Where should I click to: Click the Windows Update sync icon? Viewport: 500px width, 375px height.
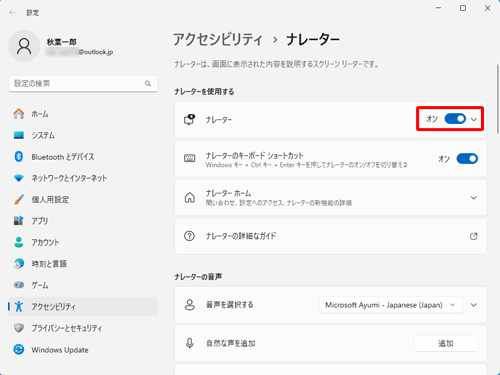(x=19, y=349)
